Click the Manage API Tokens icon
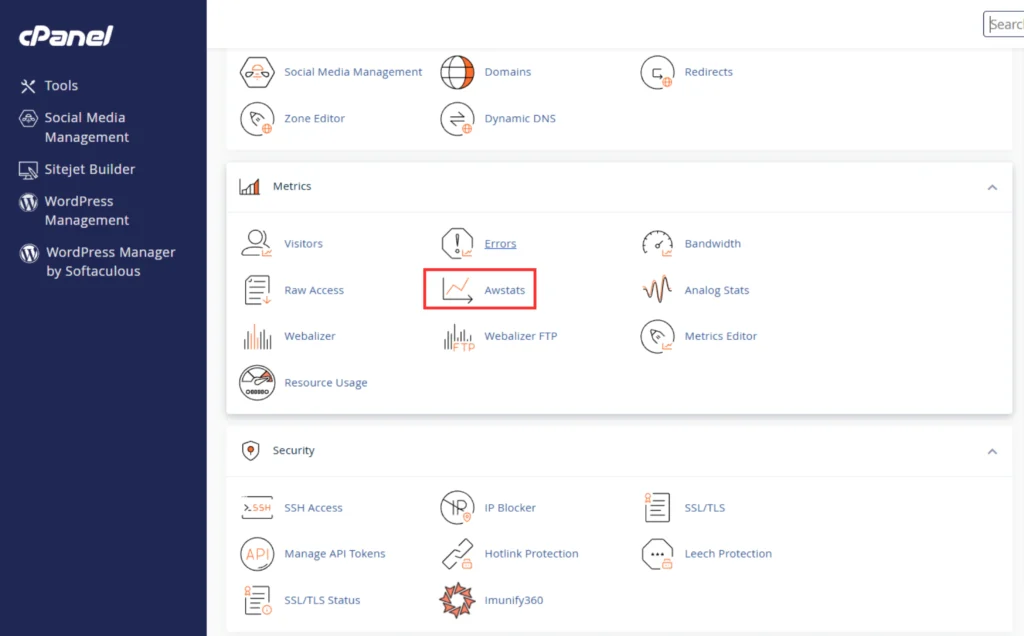1024x636 pixels. pos(257,554)
